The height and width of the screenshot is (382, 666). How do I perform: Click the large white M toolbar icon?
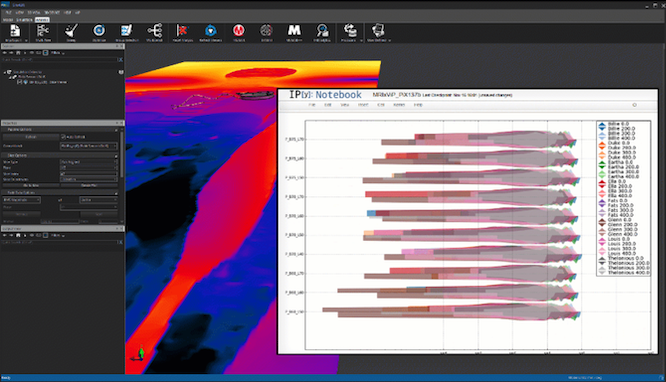[x=294, y=30]
